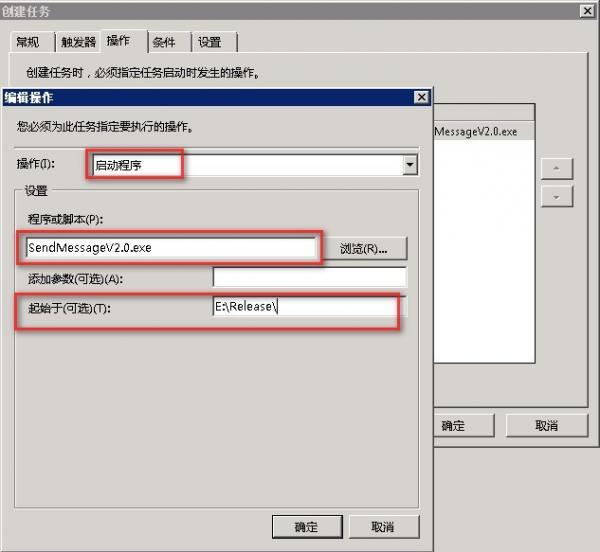Close the 创建任务 window with X
Viewport: 600px width, 552px height.
point(588,11)
